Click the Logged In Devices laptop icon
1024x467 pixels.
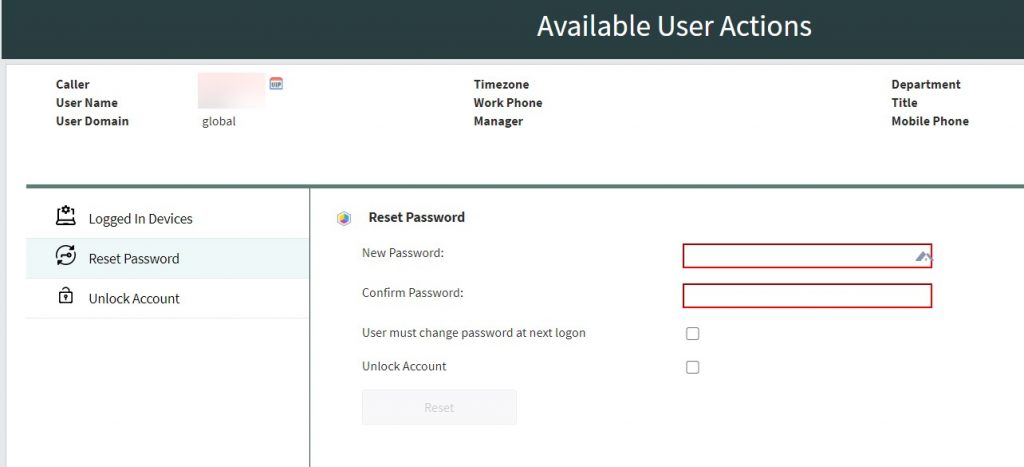(x=65, y=216)
